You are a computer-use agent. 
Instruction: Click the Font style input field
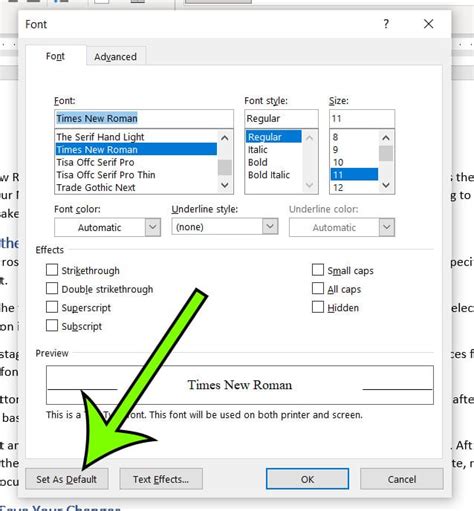pyautogui.click(x=281, y=118)
